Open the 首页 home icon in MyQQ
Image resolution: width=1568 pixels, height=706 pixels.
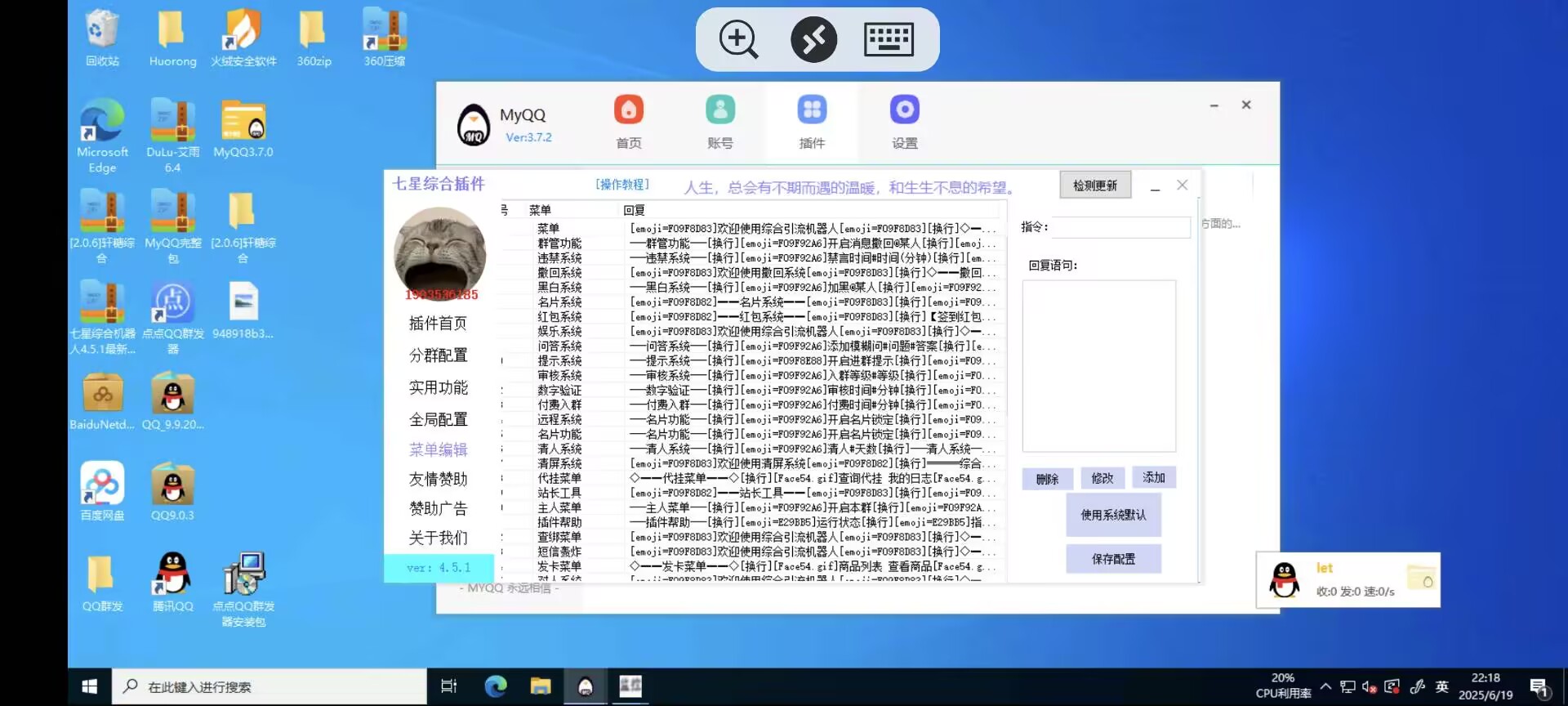(x=628, y=110)
